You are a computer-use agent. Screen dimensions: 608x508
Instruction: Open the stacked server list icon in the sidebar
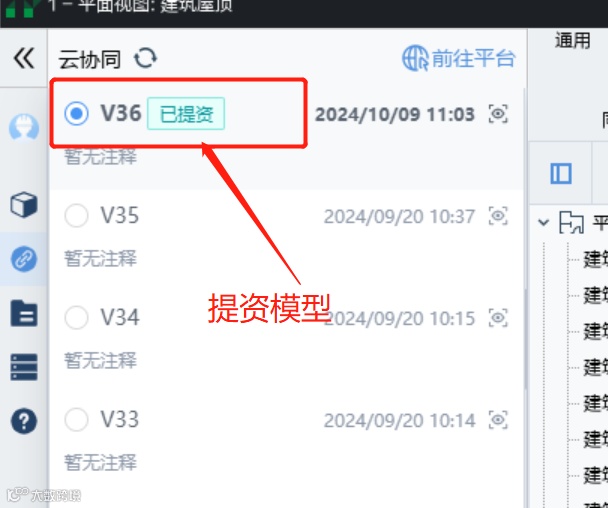[24, 367]
